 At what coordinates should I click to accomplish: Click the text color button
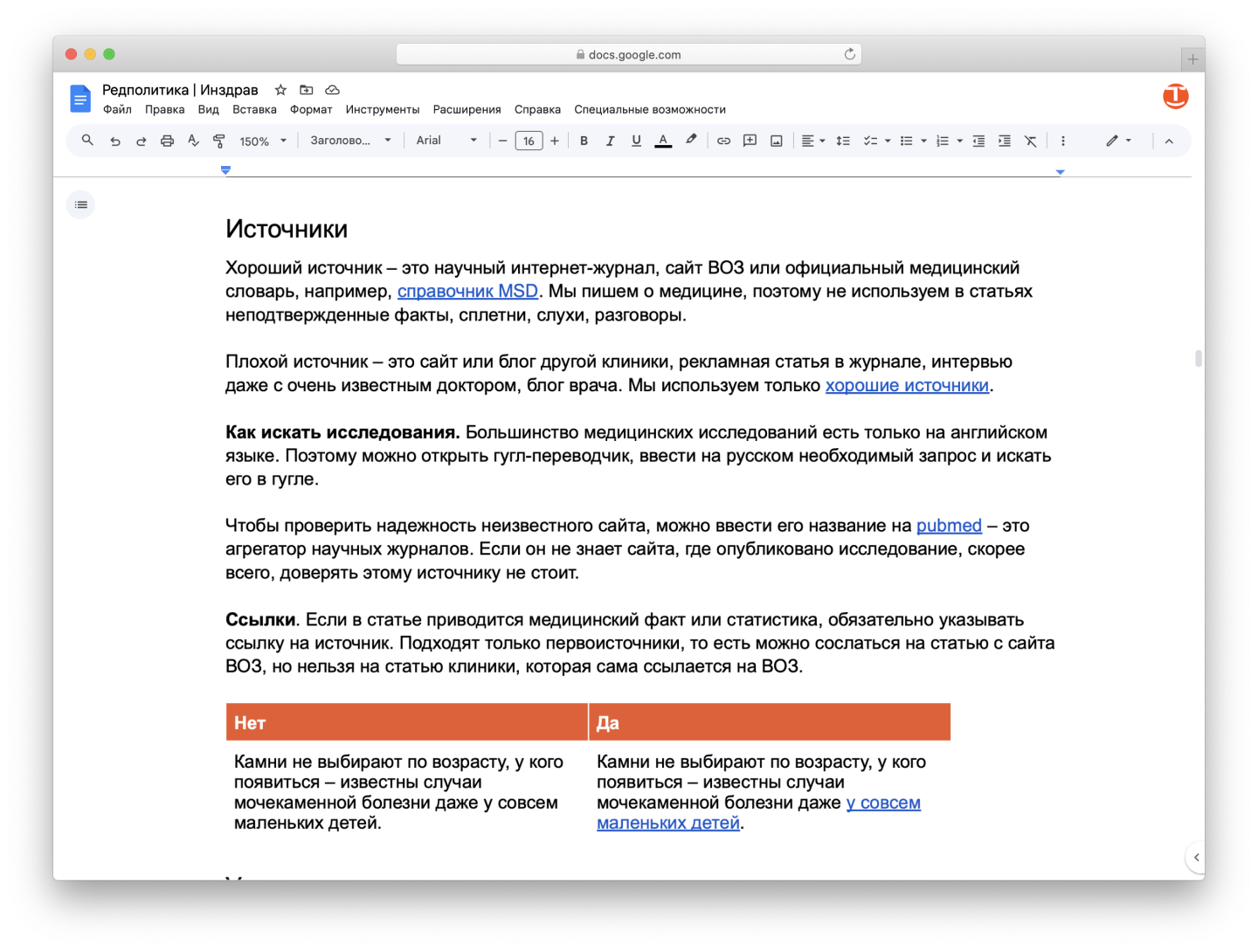tap(663, 141)
